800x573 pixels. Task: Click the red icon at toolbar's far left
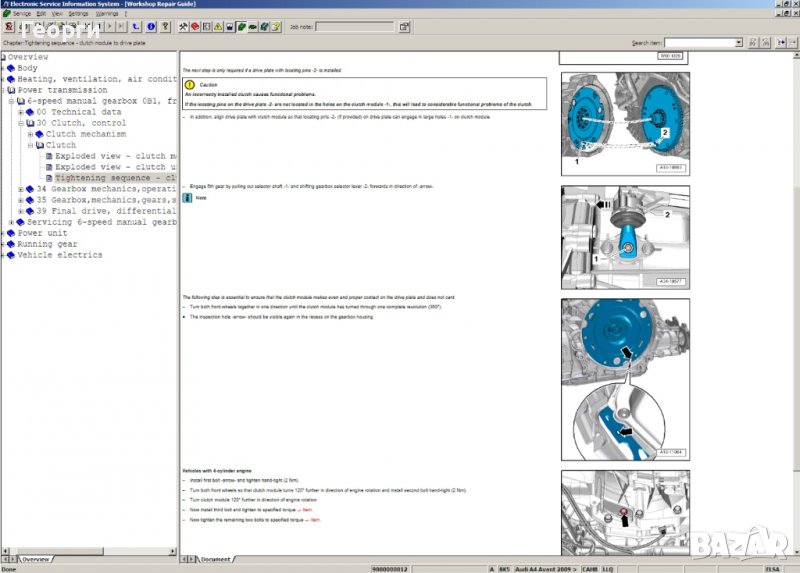[8, 27]
